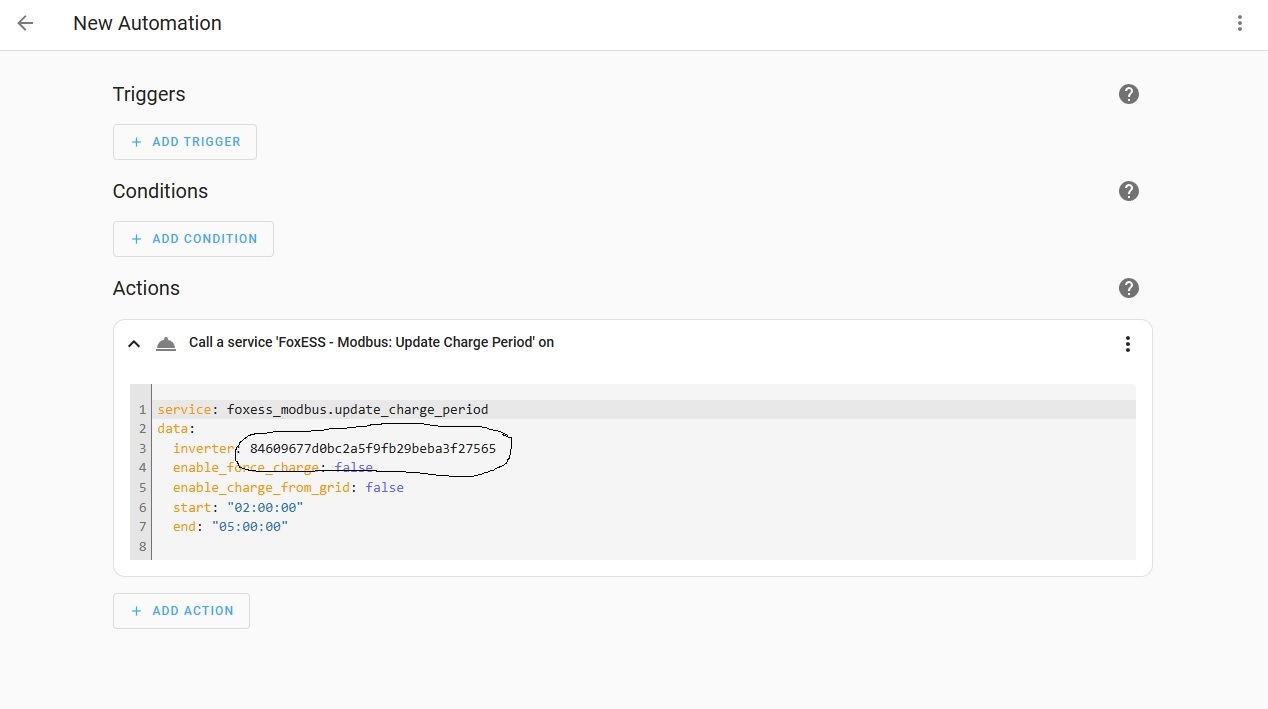The height and width of the screenshot is (709, 1268).
Task: Click the 'data:' key on line 2
Action: 175,428
